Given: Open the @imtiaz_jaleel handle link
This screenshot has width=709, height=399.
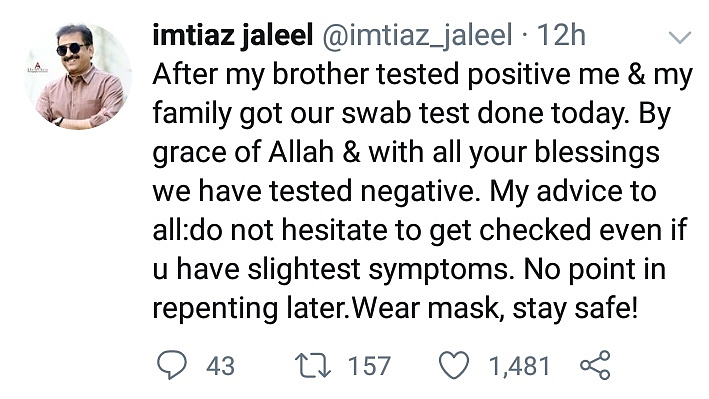Looking at the screenshot, I should click(x=417, y=35).
